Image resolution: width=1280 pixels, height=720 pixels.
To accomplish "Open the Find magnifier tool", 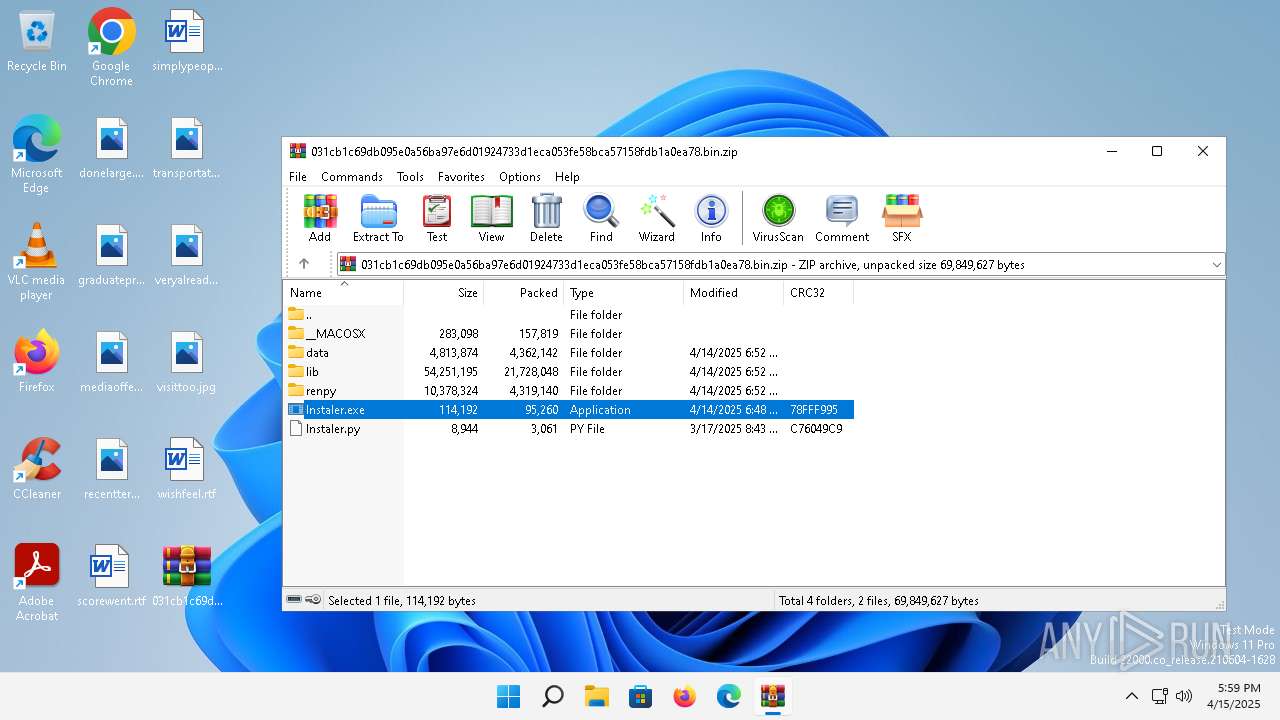I will coord(601,218).
